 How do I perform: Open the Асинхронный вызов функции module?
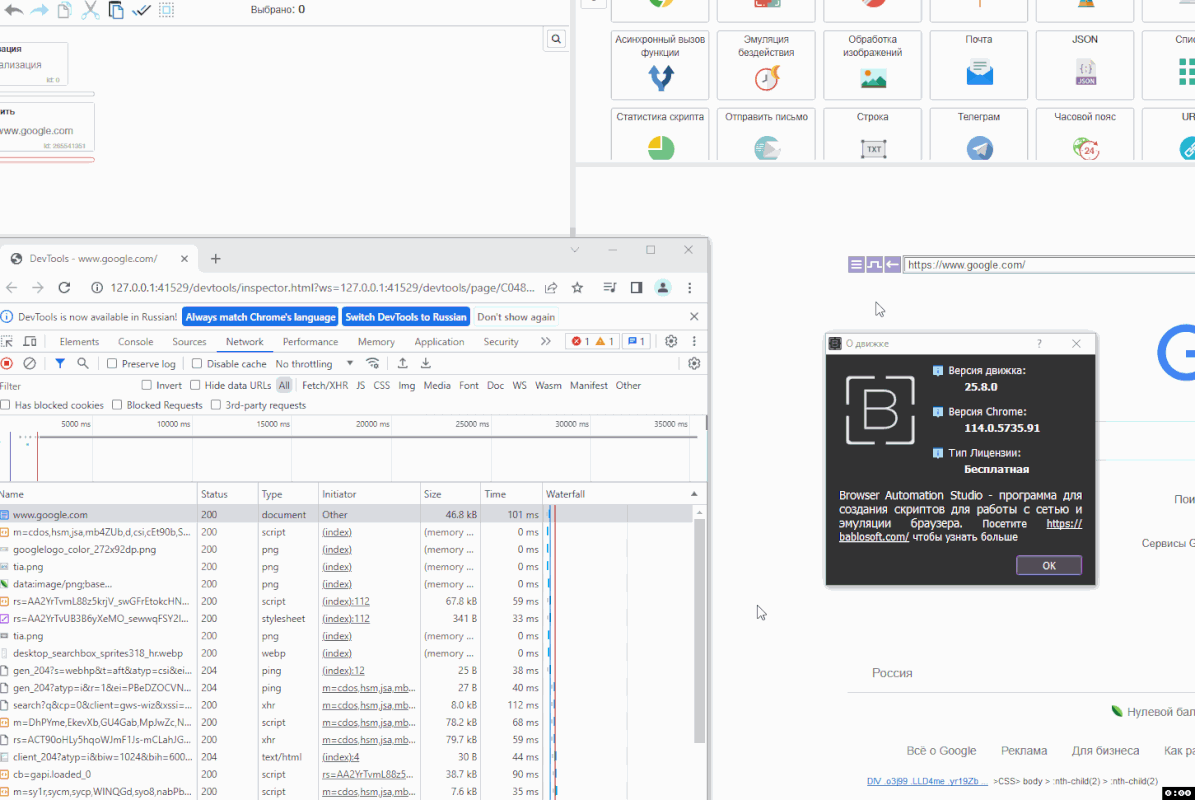(x=660, y=65)
